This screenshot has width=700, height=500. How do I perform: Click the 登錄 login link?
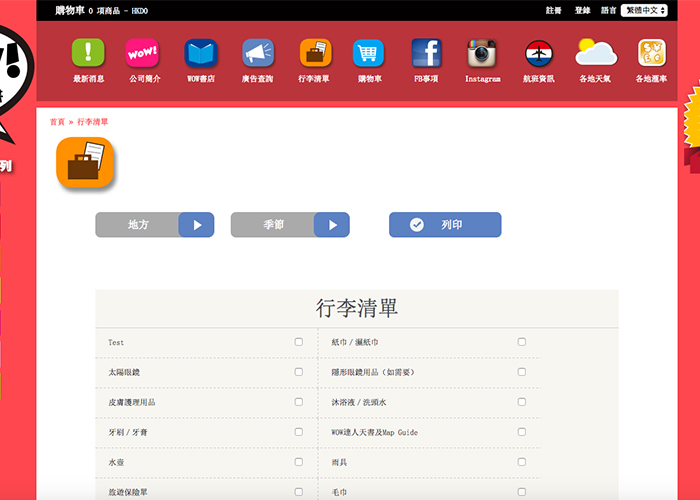click(x=583, y=10)
